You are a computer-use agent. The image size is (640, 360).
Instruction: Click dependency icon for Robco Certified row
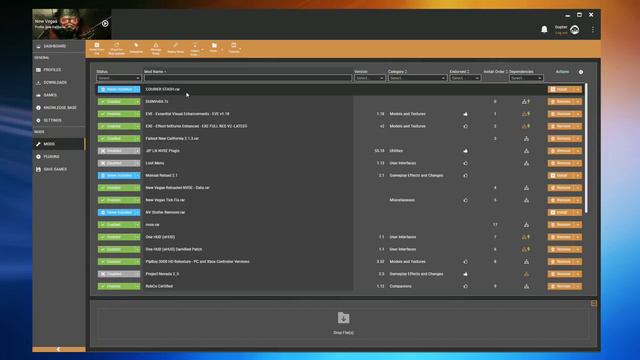[x=526, y=286]
